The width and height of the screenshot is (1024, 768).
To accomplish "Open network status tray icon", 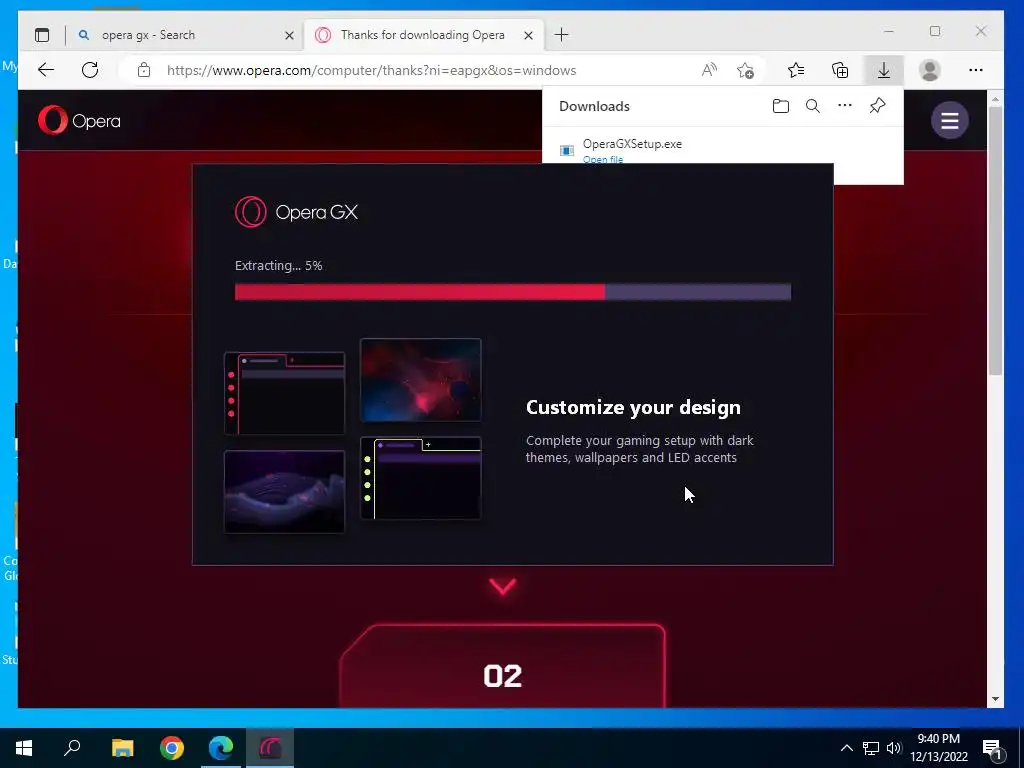I will click(x=871, y=748).
